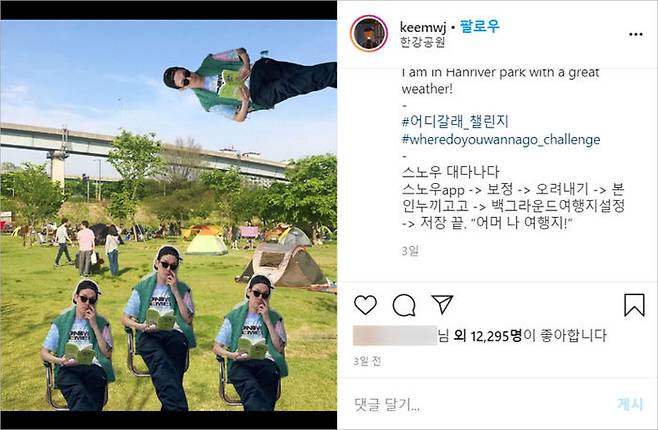Follow keemwj with 팔로우 button
Viewport: 658px width, 430px height.
(x=479, y=26)
